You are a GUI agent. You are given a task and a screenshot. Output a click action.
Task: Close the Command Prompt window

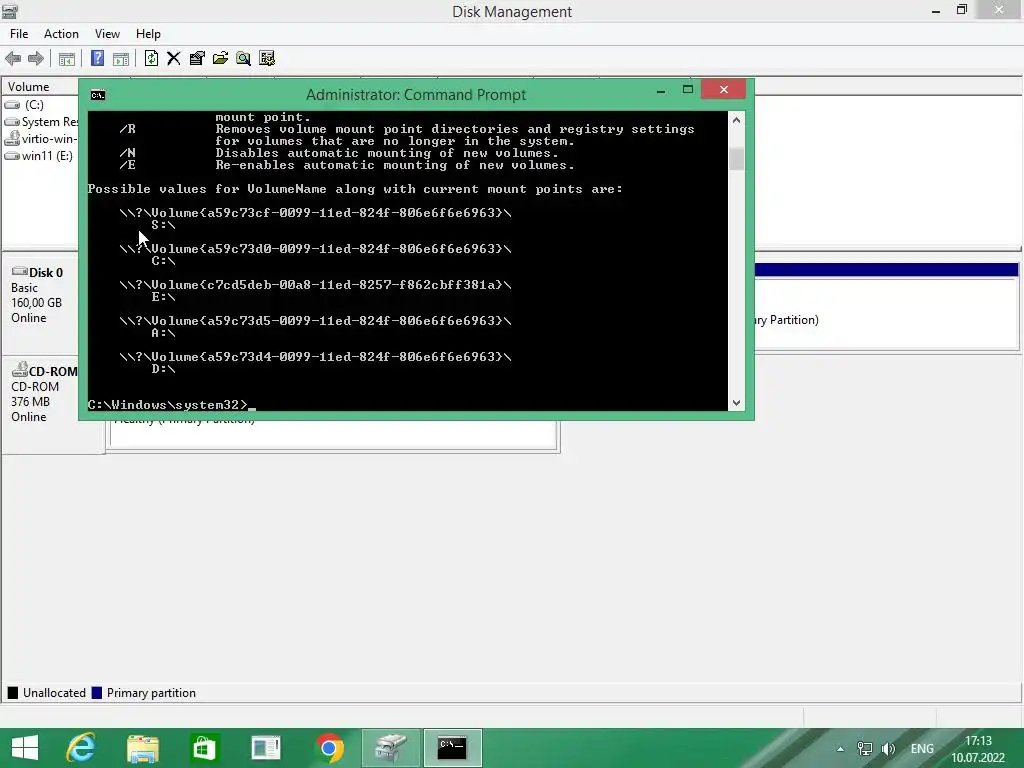point(724,89)
